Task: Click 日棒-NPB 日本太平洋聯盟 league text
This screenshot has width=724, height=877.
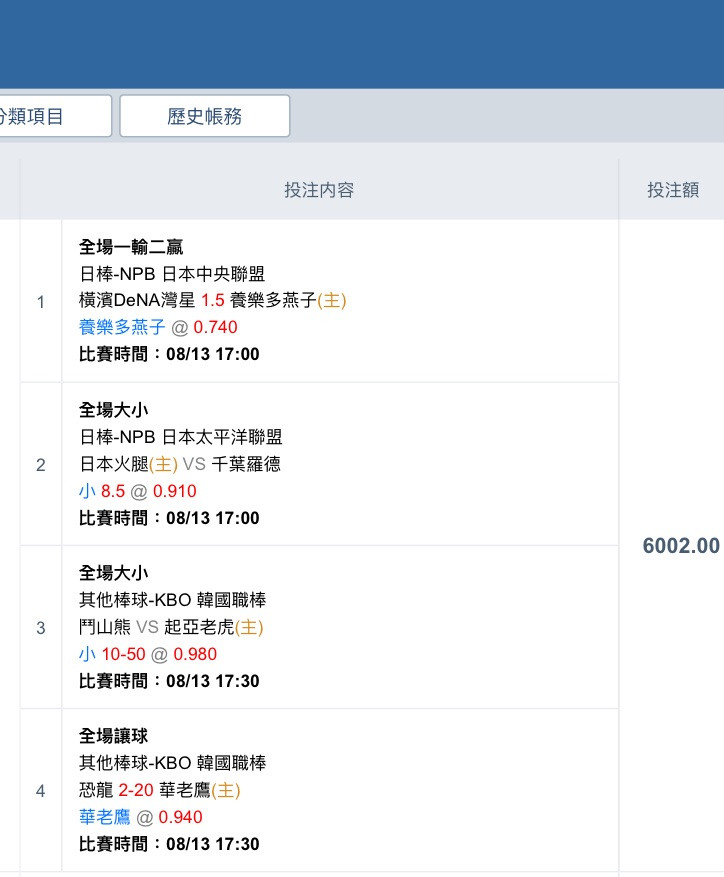Action: [x=181, y=437]
